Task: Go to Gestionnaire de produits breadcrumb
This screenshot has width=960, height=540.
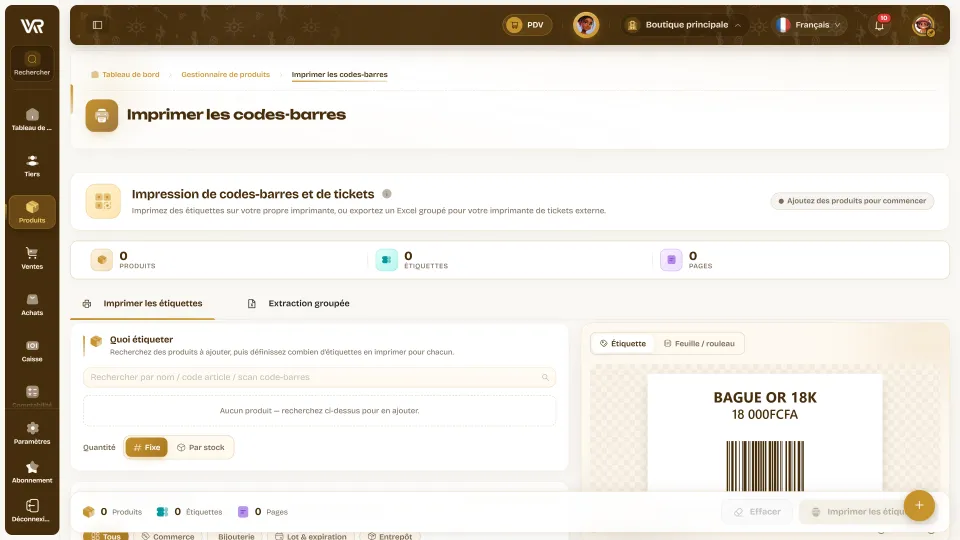Action: click(225, 75)
